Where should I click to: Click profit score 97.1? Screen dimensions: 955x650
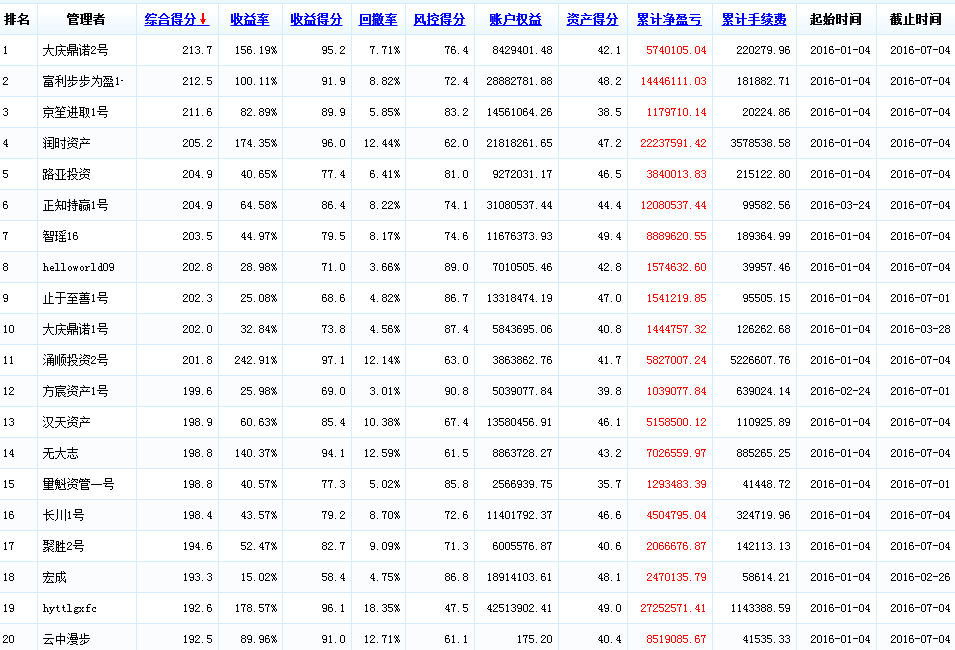point(333,360)
